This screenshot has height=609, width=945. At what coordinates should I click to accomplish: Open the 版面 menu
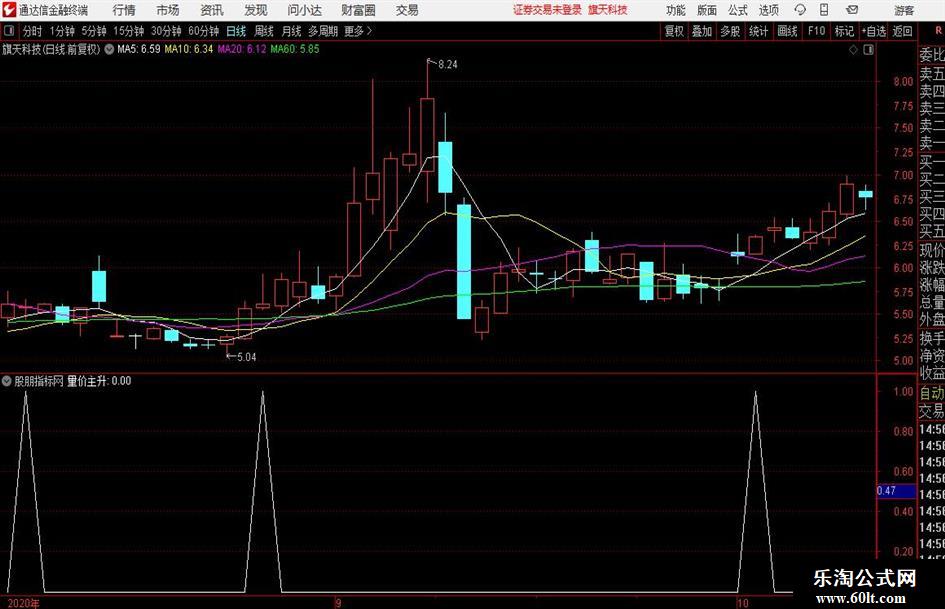pyautogui.click(x=706, y=10)
